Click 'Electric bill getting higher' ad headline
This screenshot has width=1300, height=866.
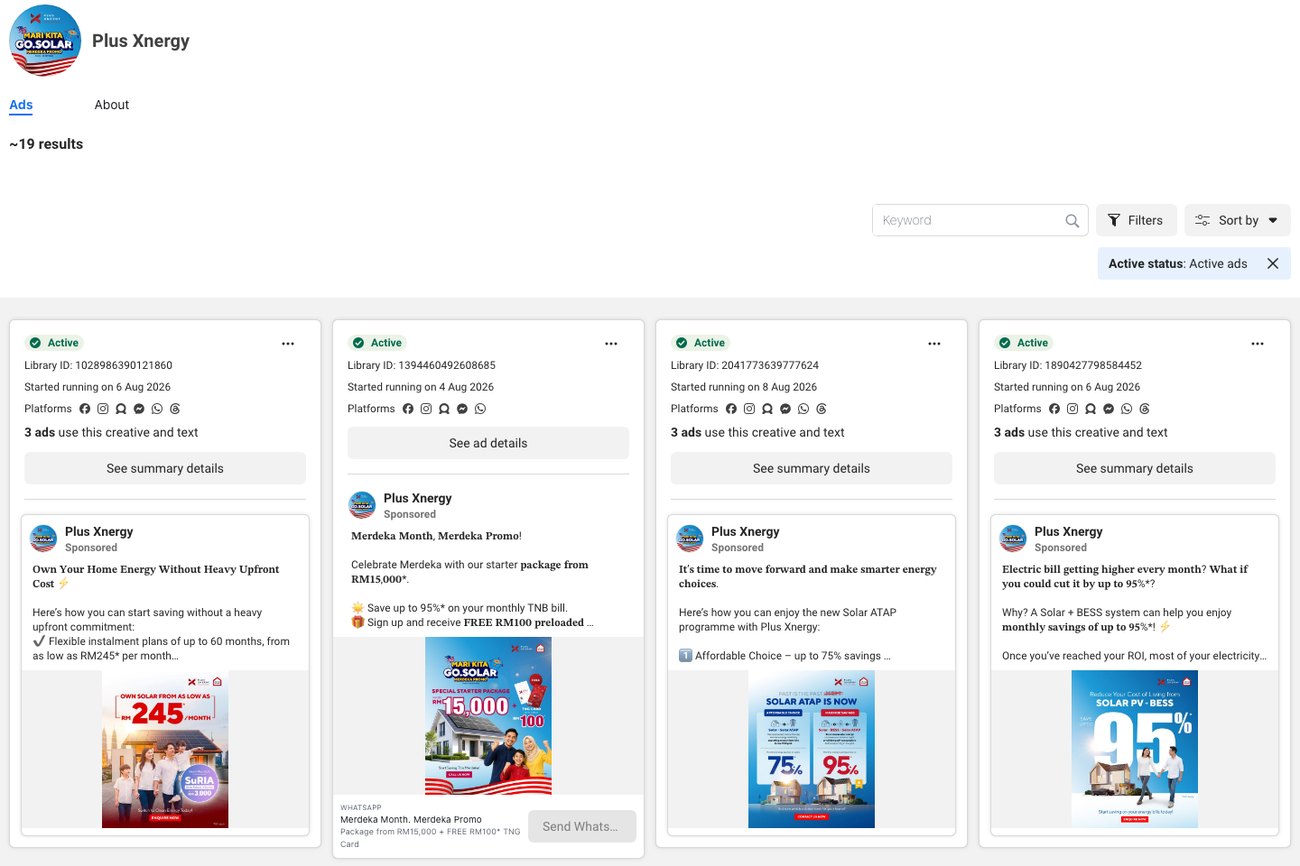pyautogui.click(x=1125, y=576)
